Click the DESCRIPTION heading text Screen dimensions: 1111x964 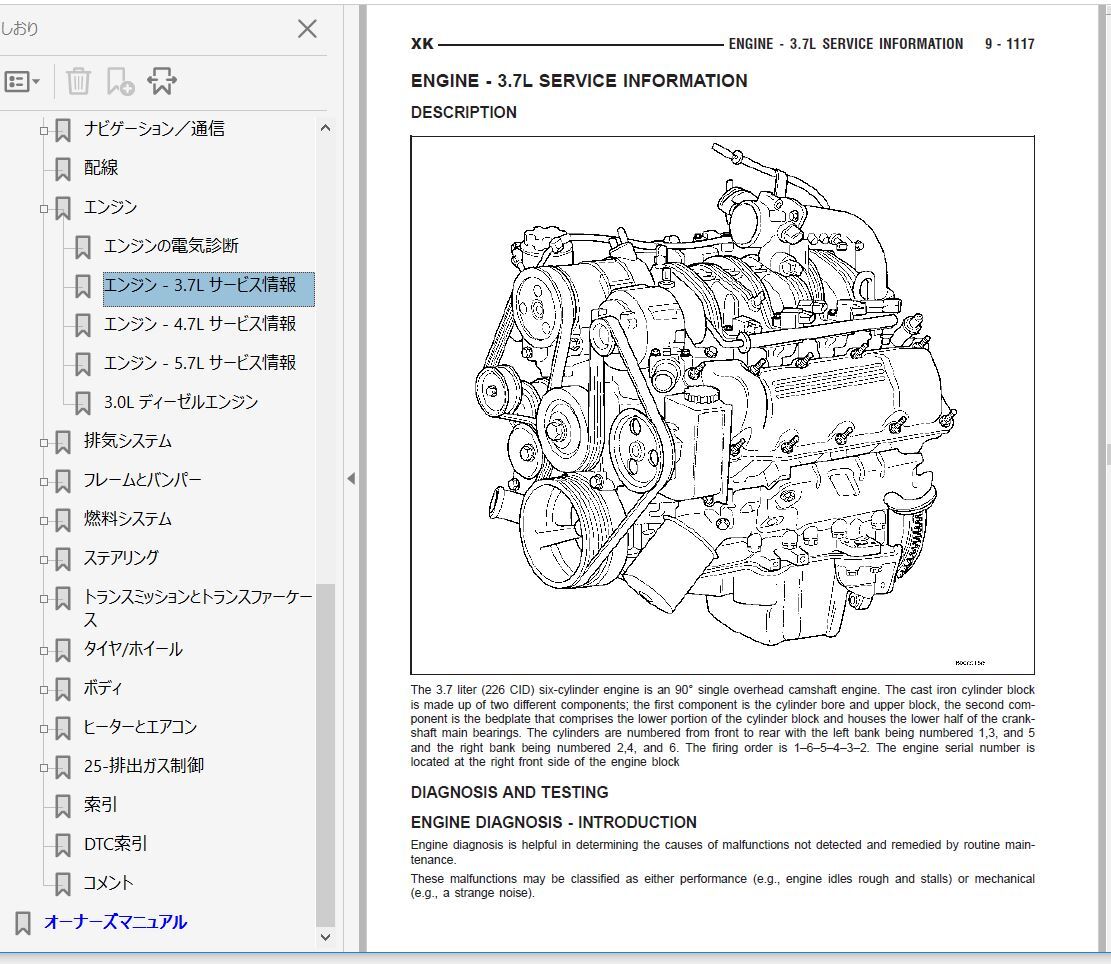pyautogui.click(x=463, y=112)
